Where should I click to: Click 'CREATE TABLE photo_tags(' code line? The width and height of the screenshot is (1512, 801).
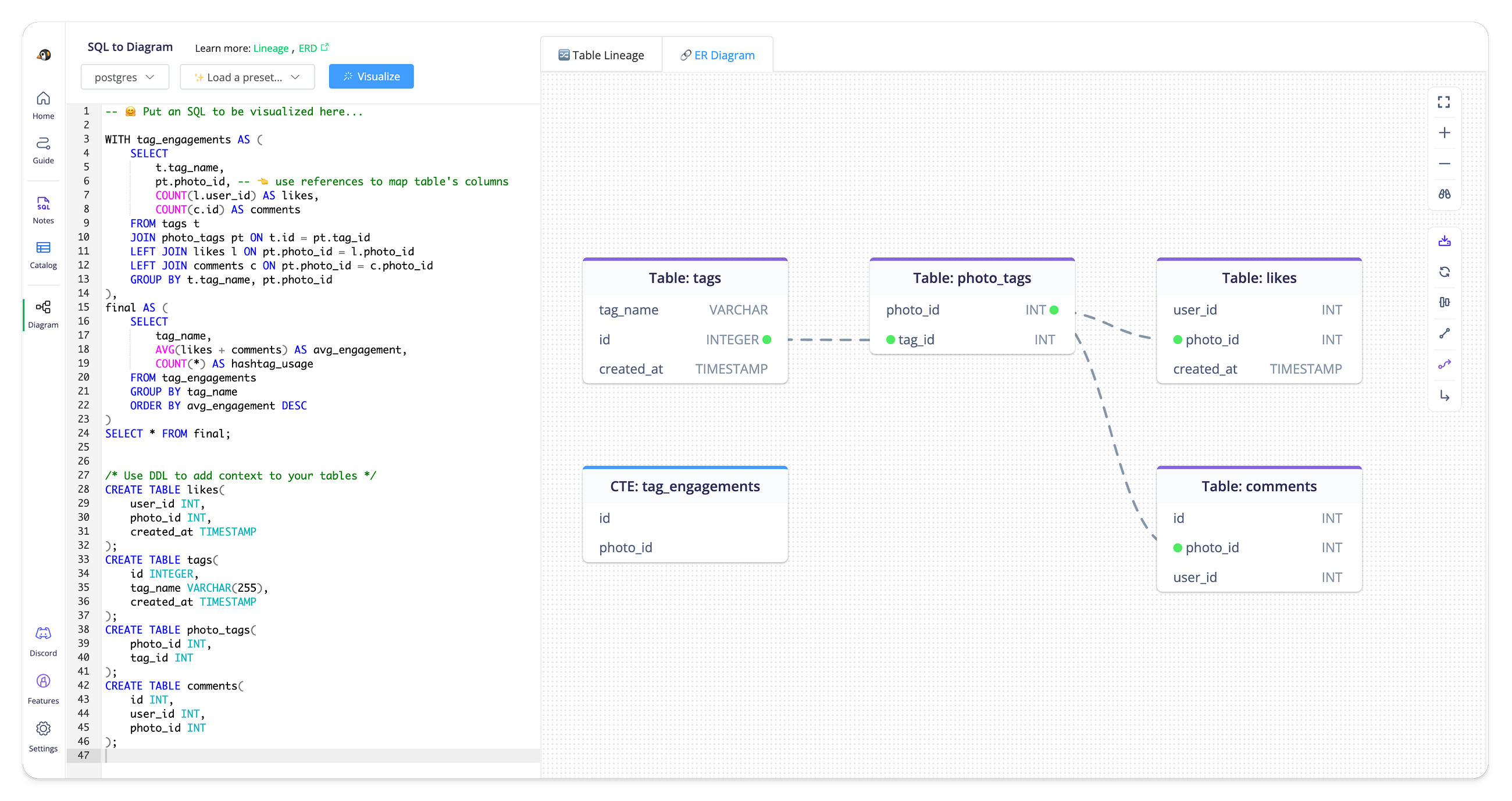point(181,630)
